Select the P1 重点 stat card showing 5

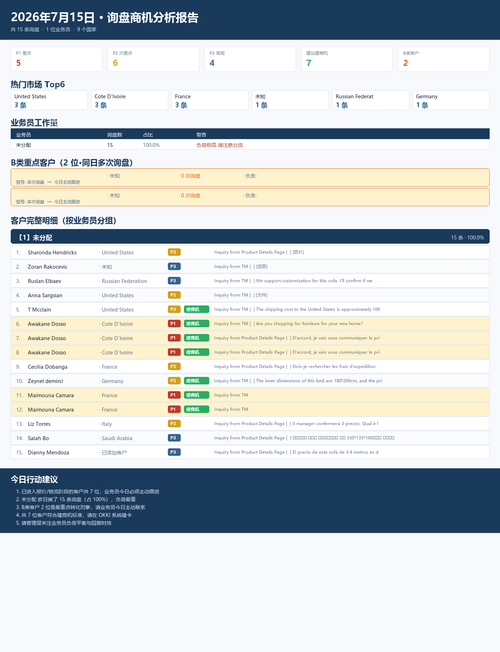(x=56, y=59)
